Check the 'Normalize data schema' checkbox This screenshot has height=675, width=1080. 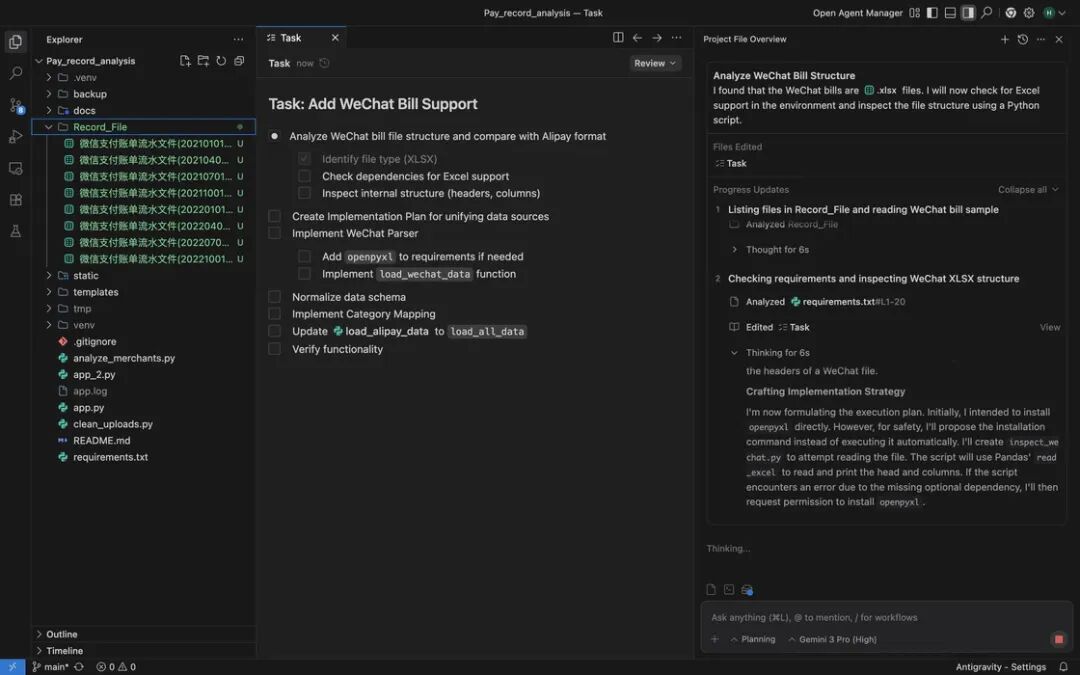coord(274,297)
